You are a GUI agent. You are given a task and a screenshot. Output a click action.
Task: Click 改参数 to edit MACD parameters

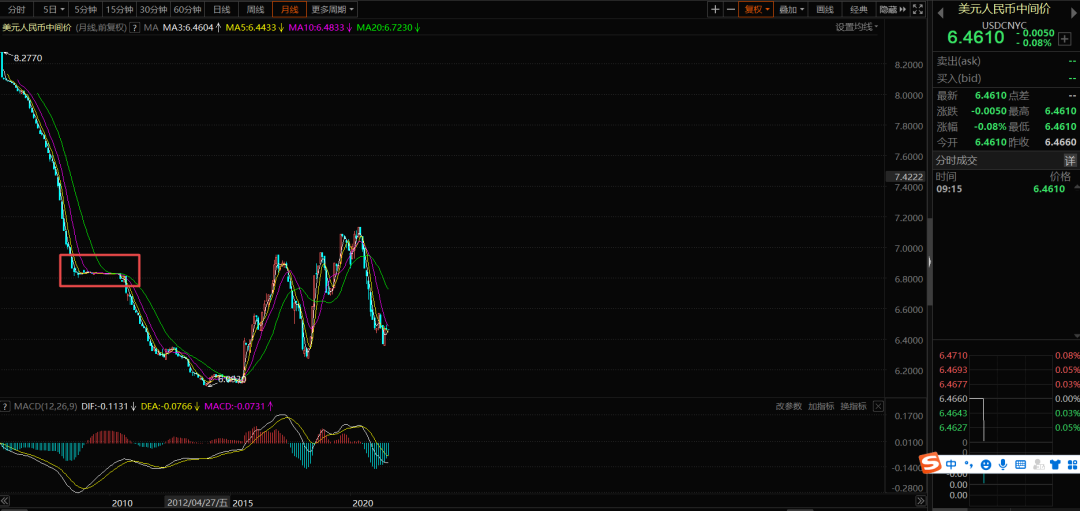(789, 406)
